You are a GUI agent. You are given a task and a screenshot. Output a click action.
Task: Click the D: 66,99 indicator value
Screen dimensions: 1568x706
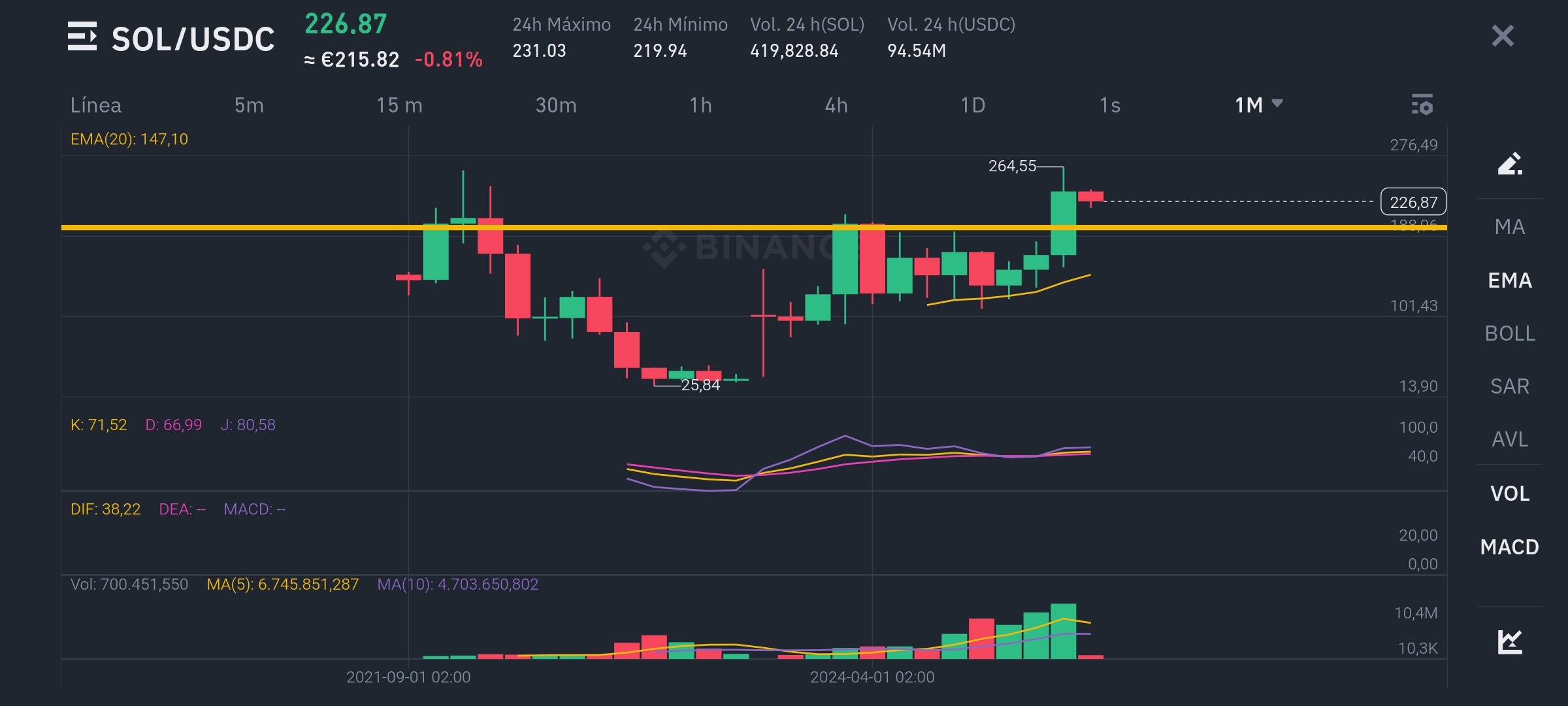(x=174, y=425)
